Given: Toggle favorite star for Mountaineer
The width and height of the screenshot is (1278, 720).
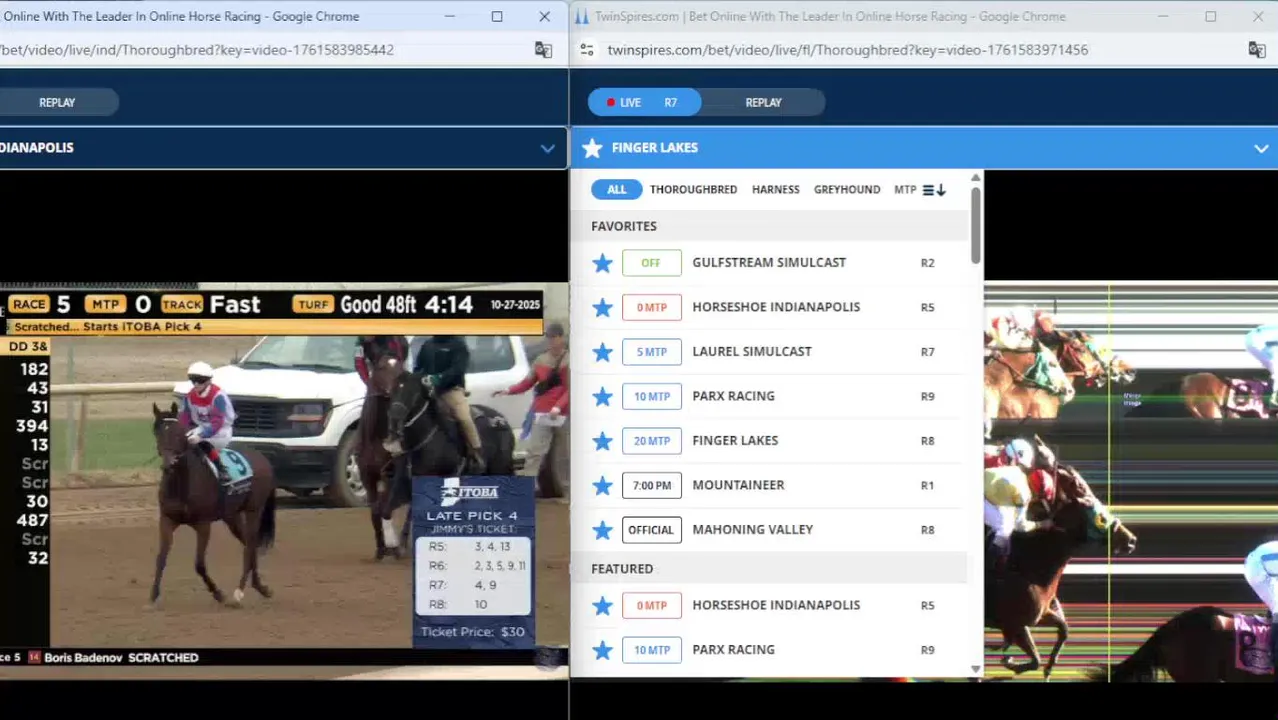Looking at the screenshot, I should coord(602,485).
